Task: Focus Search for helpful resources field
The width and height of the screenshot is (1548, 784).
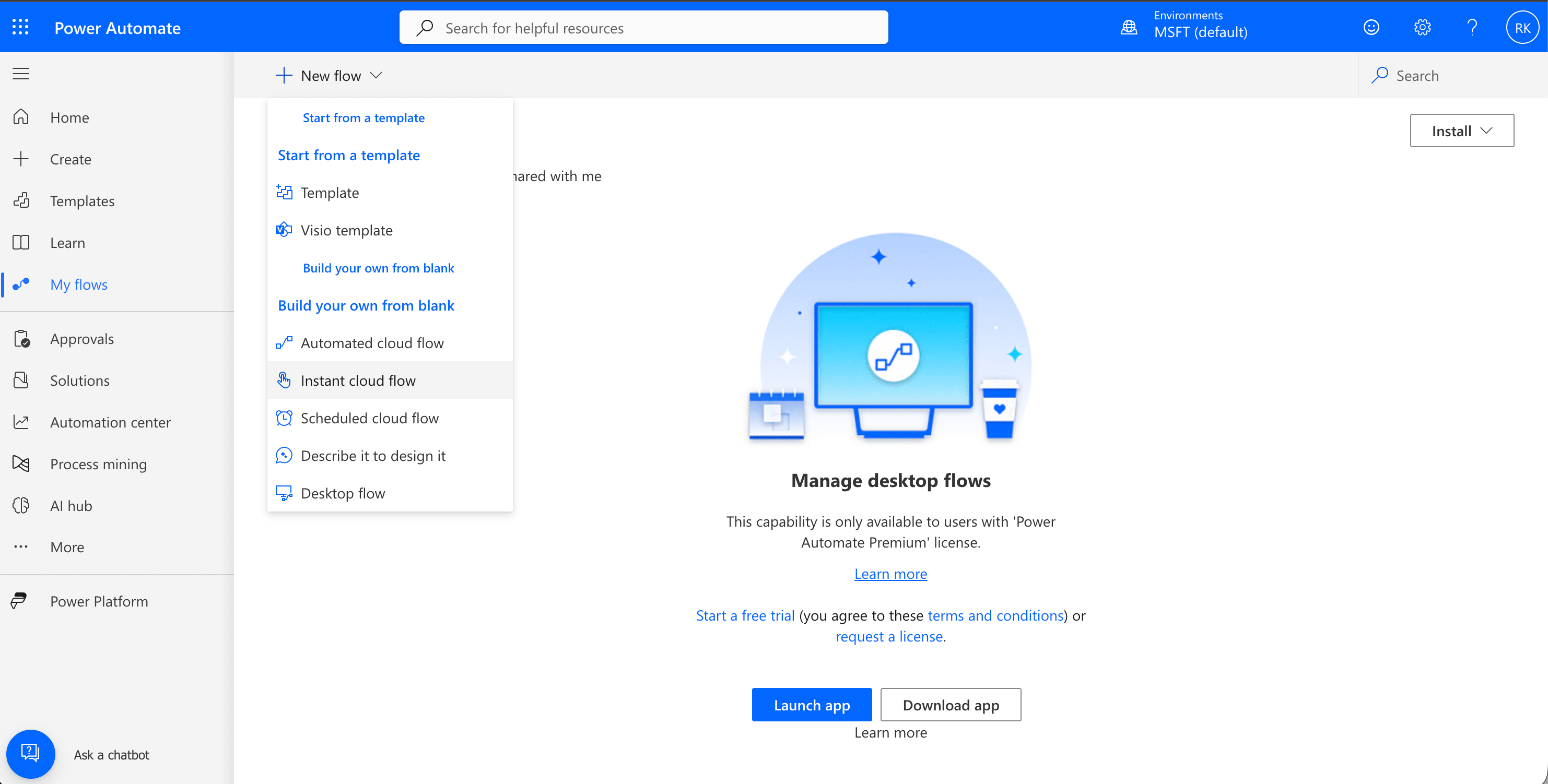Action: click(x=643, y=28)
